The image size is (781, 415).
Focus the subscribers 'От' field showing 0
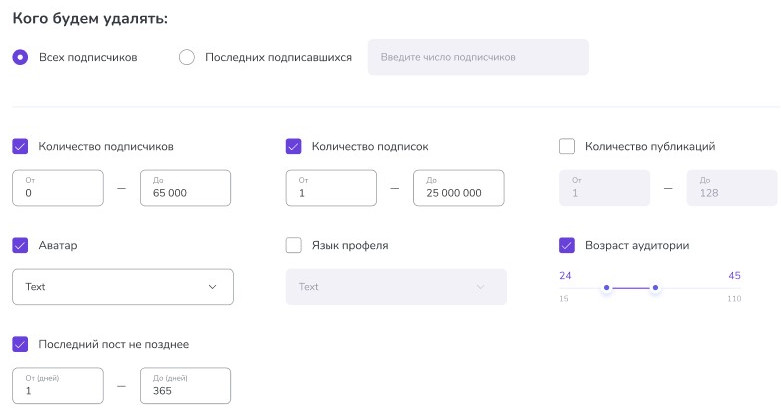pos(58,188)
